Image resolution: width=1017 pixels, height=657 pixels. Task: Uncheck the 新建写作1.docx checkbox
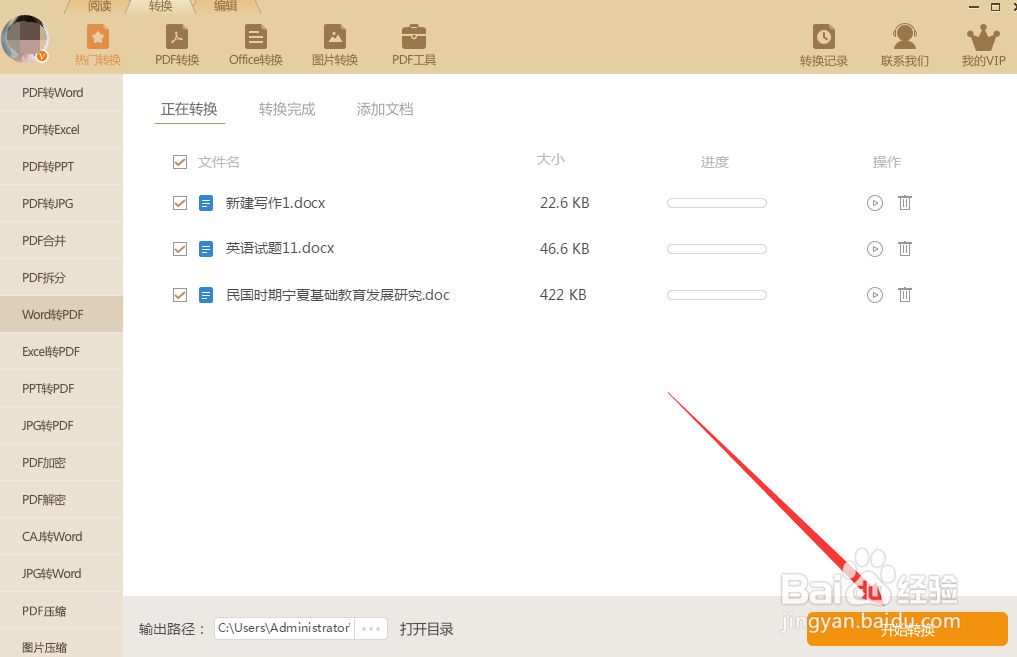[180, 202]
